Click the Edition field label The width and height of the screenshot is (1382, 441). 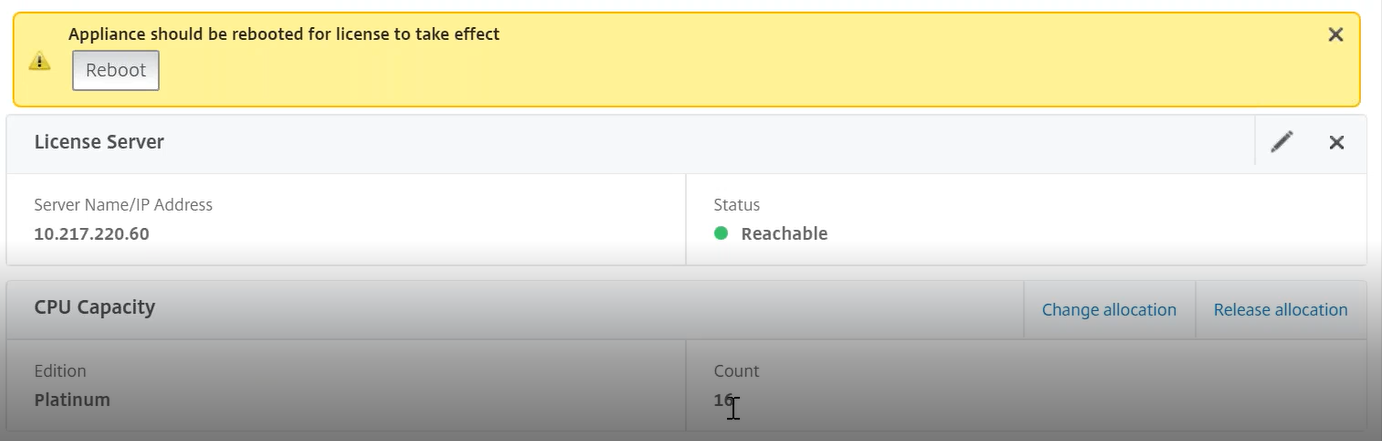coord(60,370)
